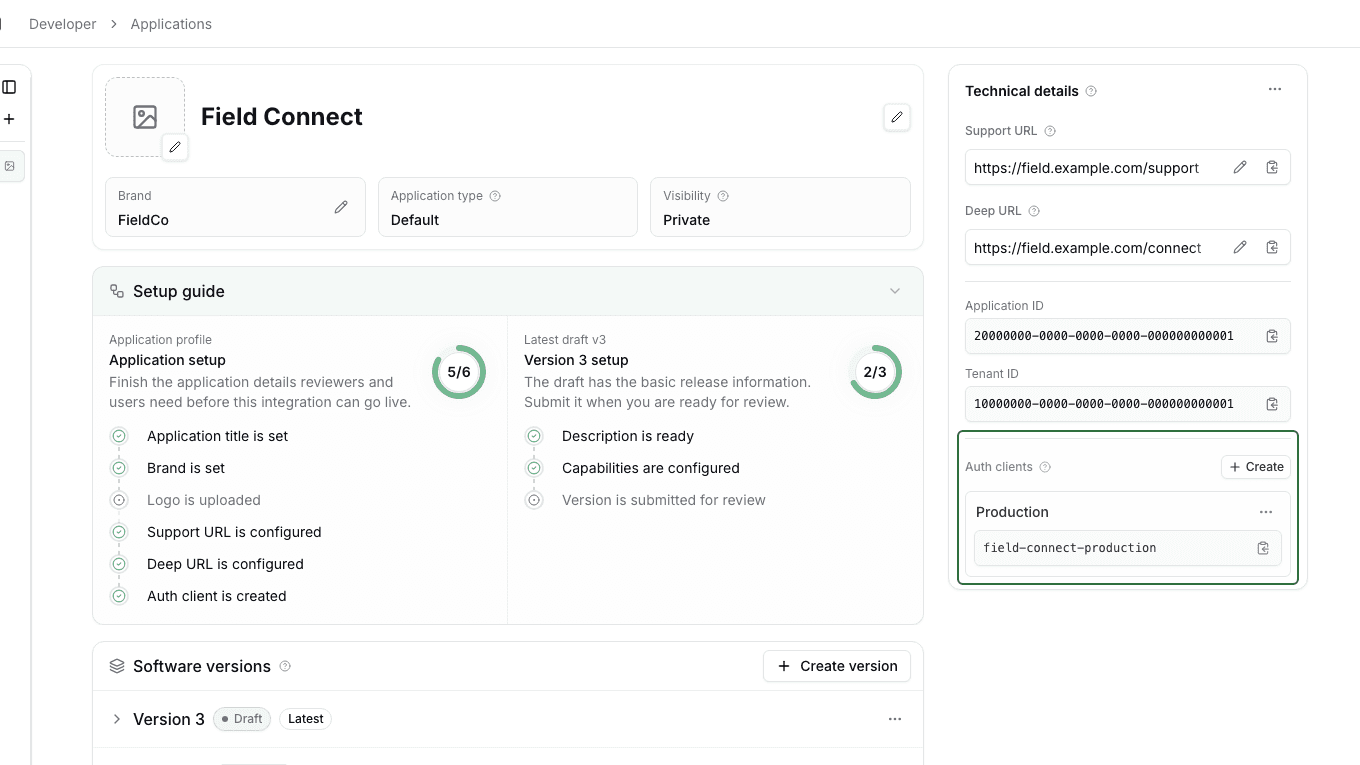Viewport: 1360px width, 765px height.
Task: Click the Tenant ID value
Action: pos(1104,404)
